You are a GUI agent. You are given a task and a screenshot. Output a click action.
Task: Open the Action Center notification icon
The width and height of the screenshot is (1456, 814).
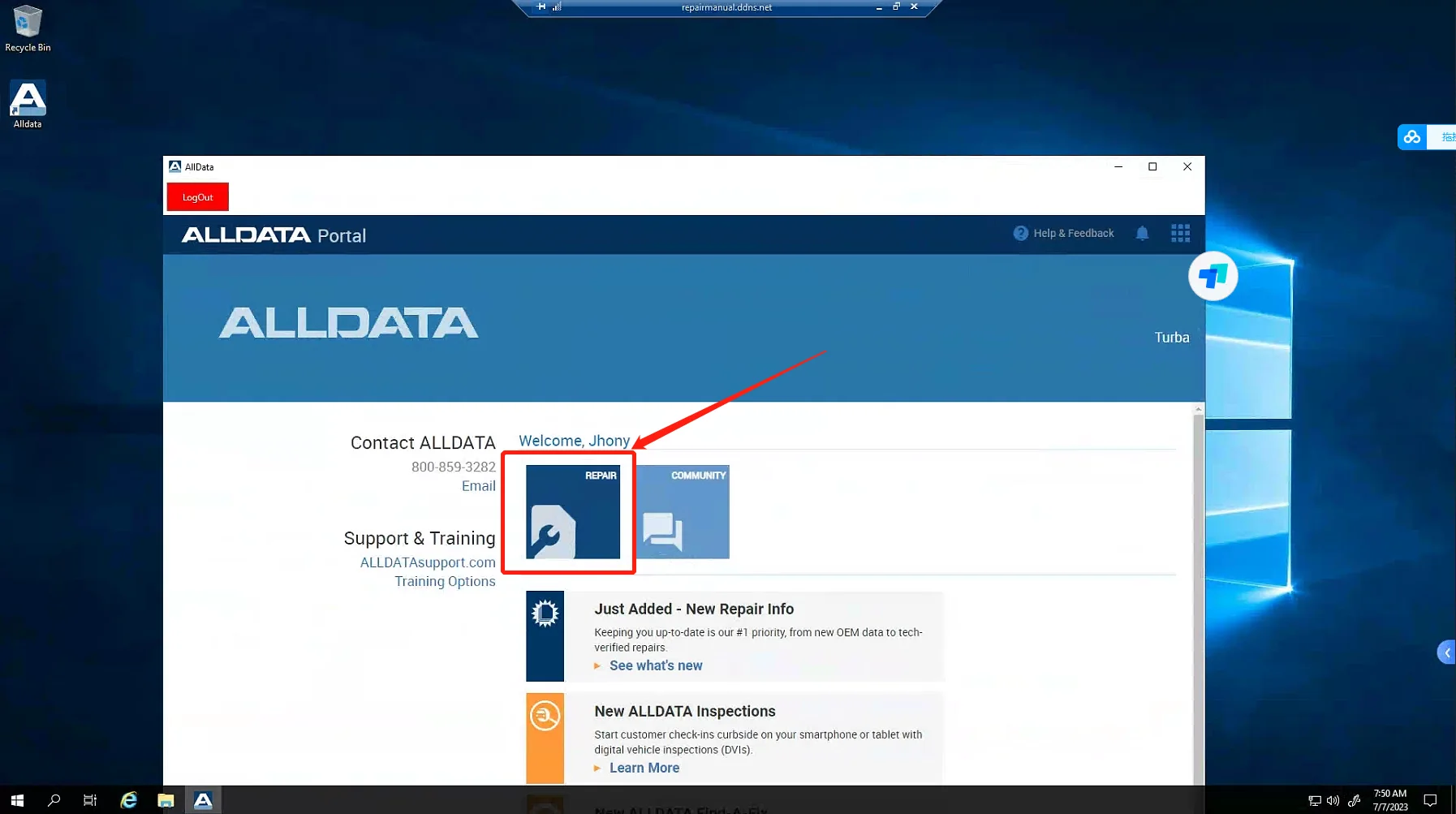pyautogui.click(x=1430, y=800)
